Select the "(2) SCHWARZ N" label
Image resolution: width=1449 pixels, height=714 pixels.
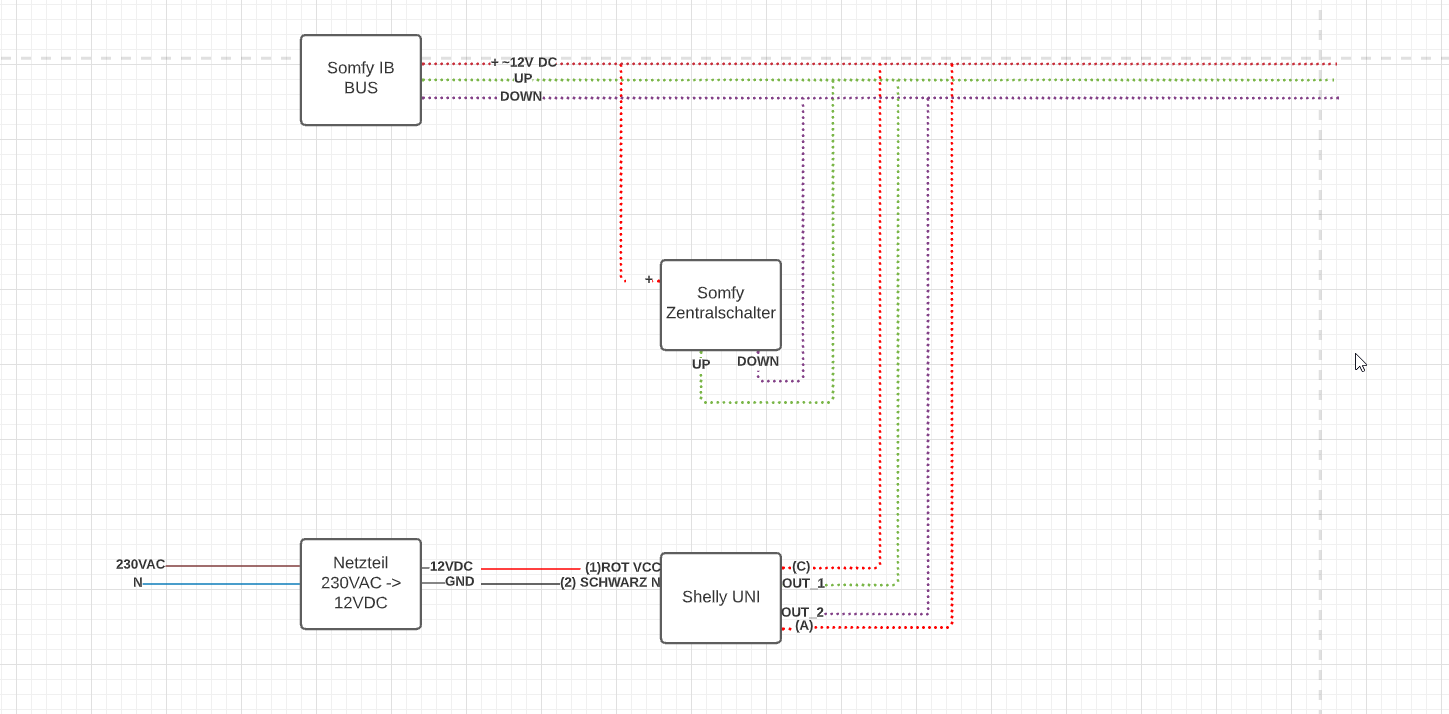coord(610,582)
